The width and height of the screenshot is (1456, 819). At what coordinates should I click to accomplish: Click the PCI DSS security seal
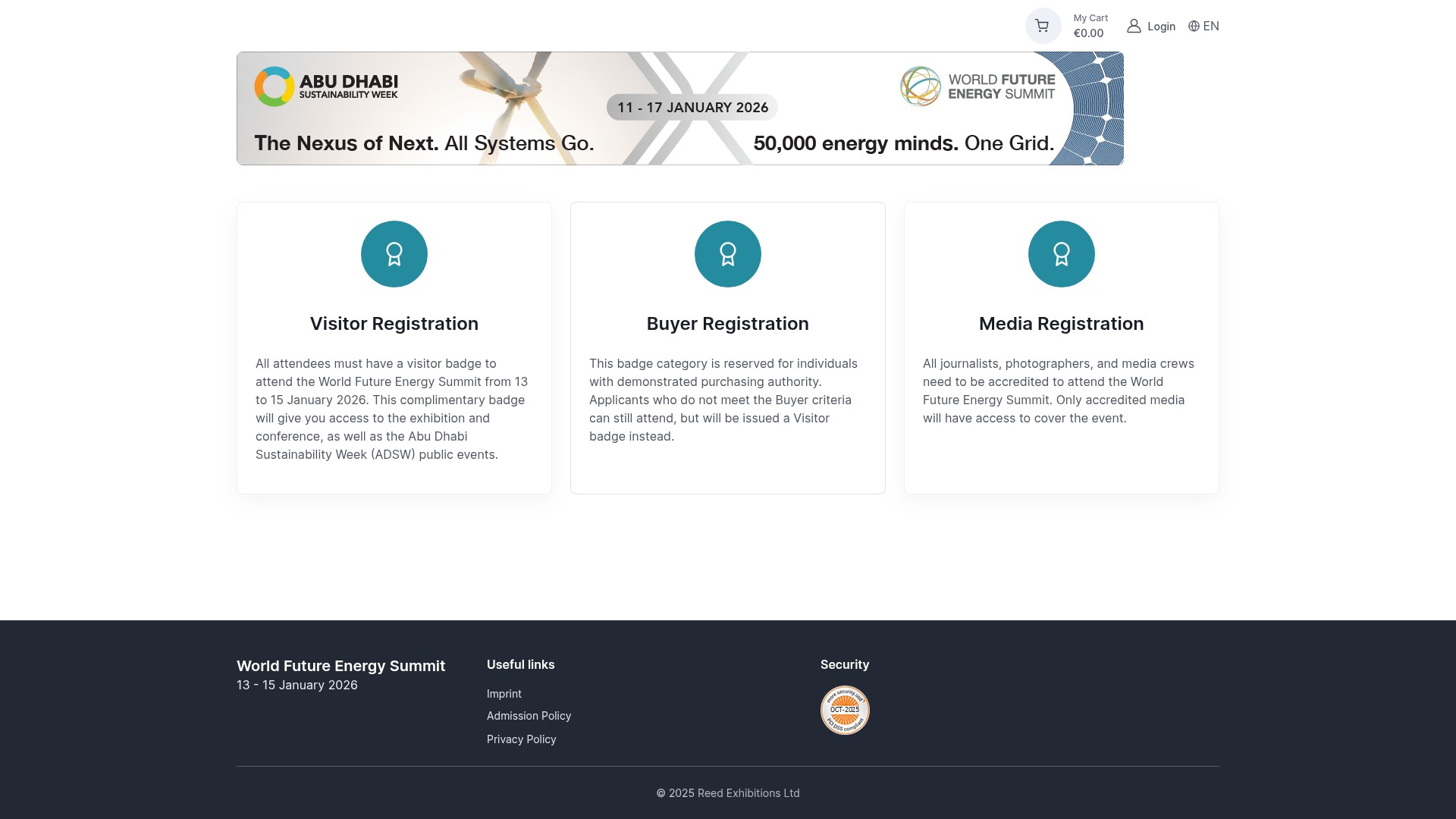pyautogui.click(x=845, y=711)
